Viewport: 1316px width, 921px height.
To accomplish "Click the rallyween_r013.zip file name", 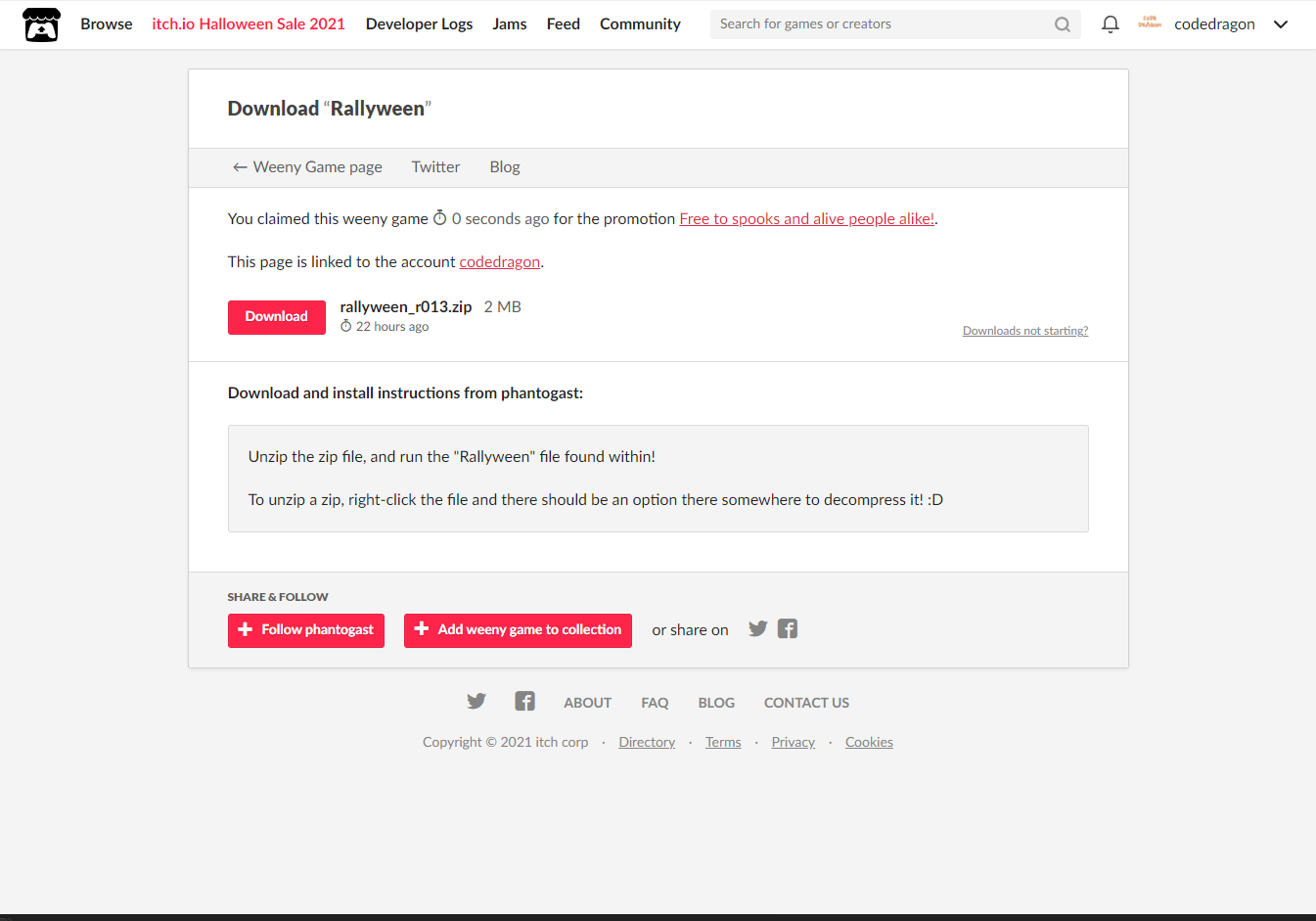I will pyautogui.click(x=406, y=307).
